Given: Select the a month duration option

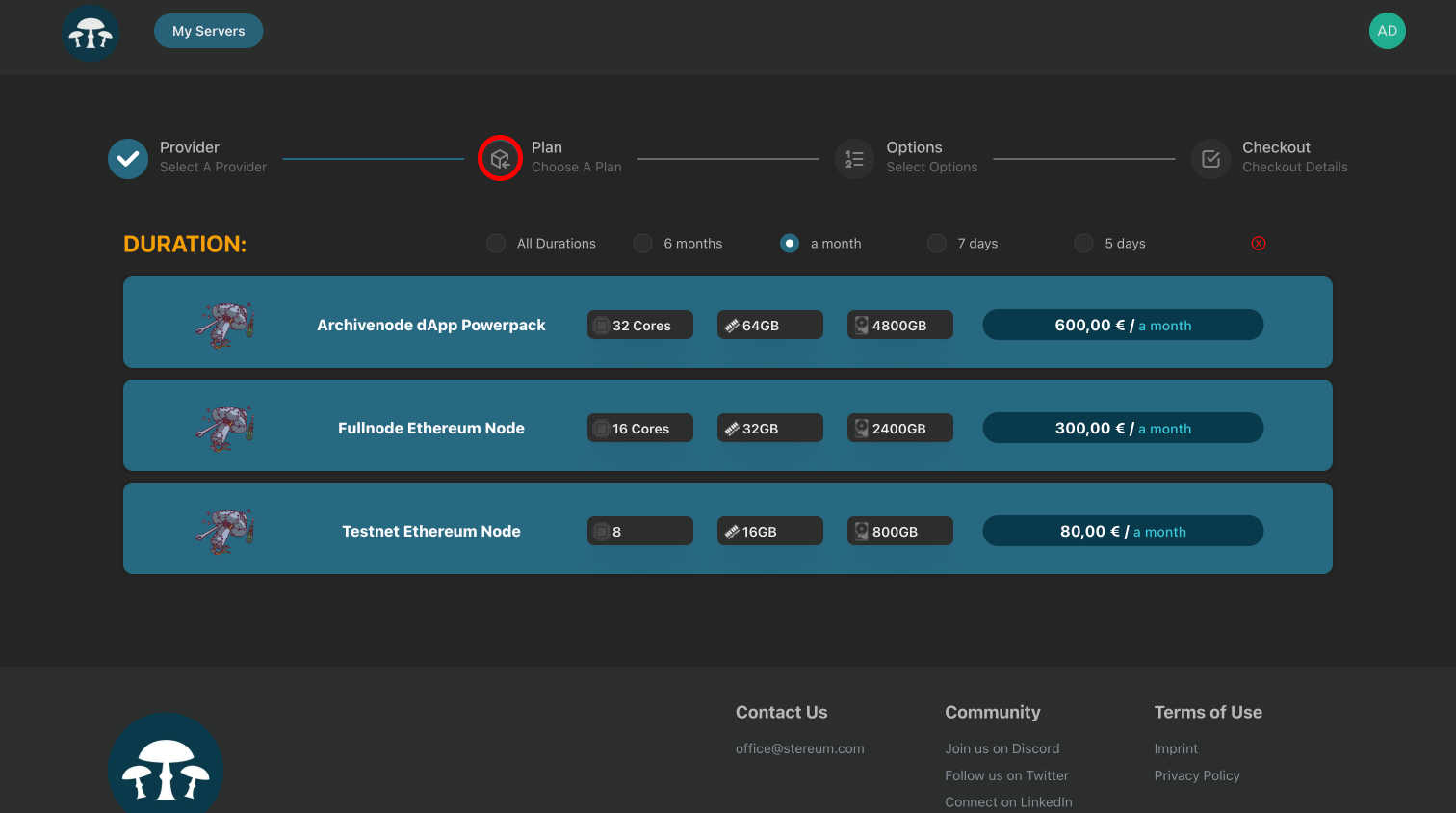Looking at the screenshot, I should click(790, 244).
